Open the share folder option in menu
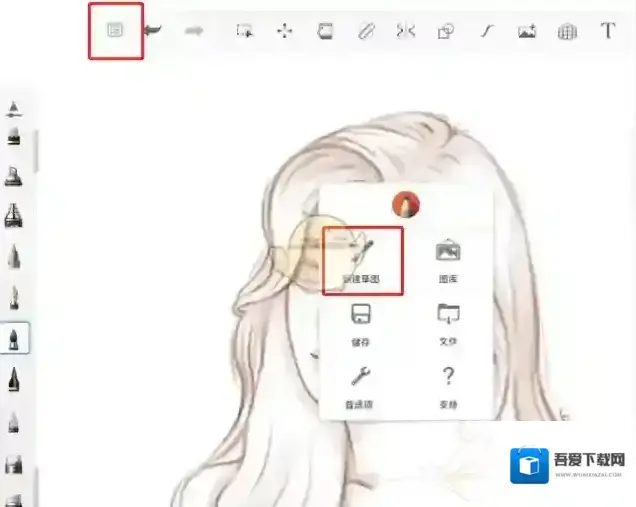636x507 pixels. (448, 324)
